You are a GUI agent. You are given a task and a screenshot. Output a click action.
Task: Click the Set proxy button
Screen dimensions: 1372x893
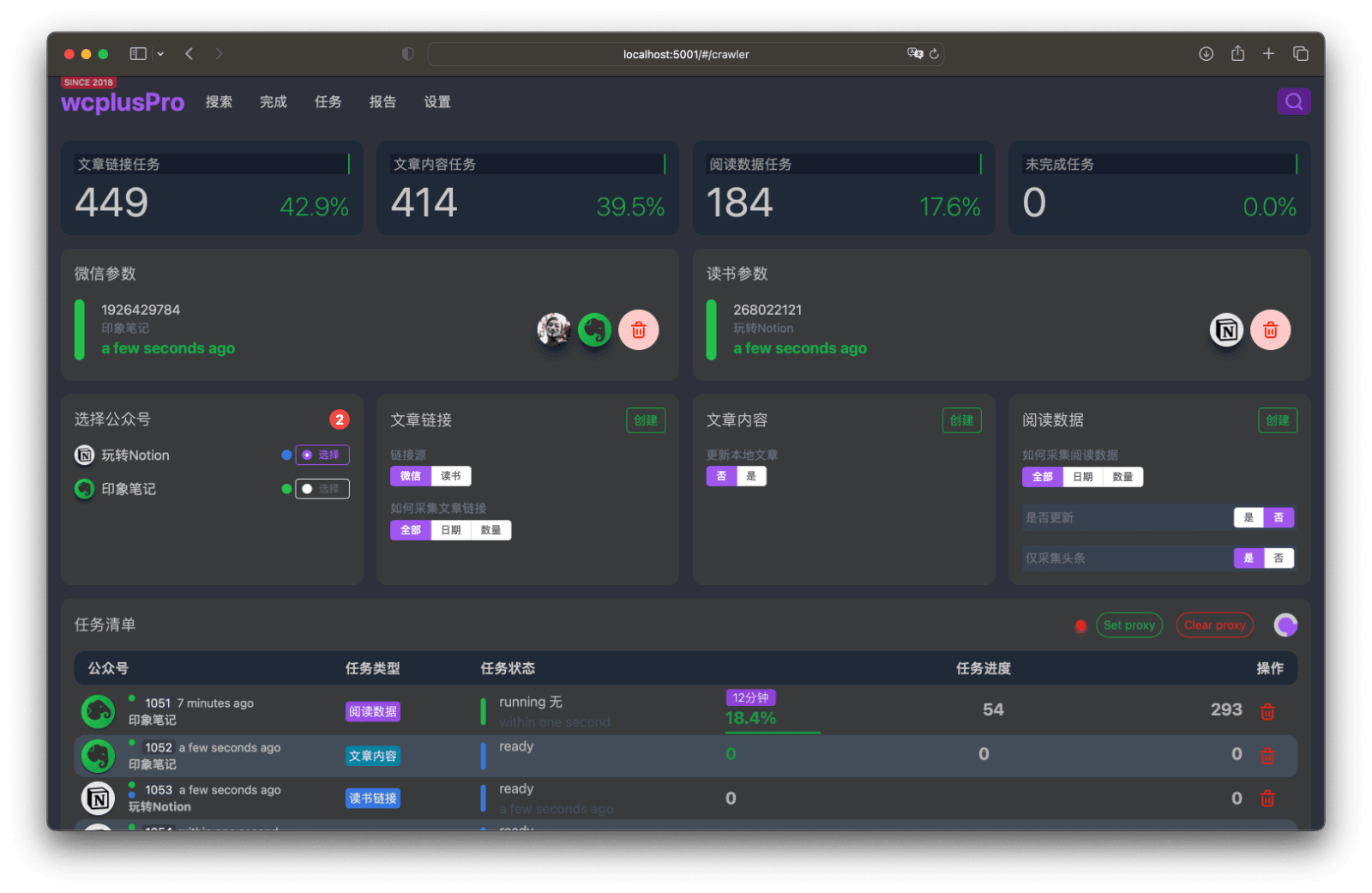tap(1128, 624)
